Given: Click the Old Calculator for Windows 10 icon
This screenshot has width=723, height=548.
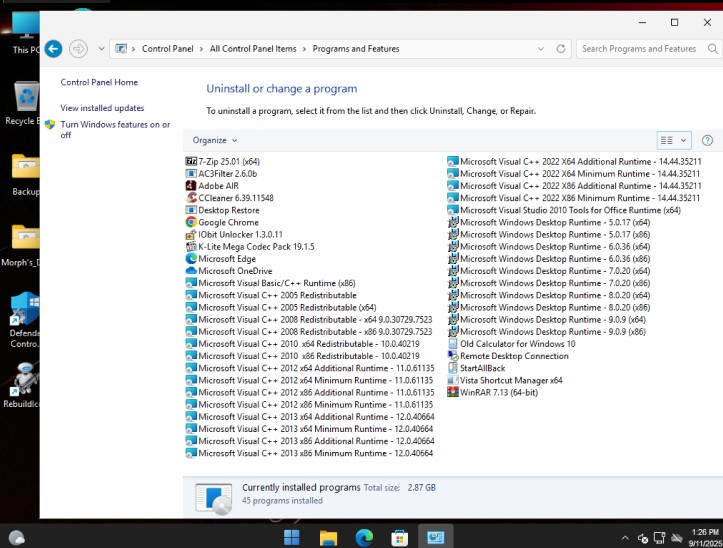Looking at the screenshot, I should click(453, 344).
